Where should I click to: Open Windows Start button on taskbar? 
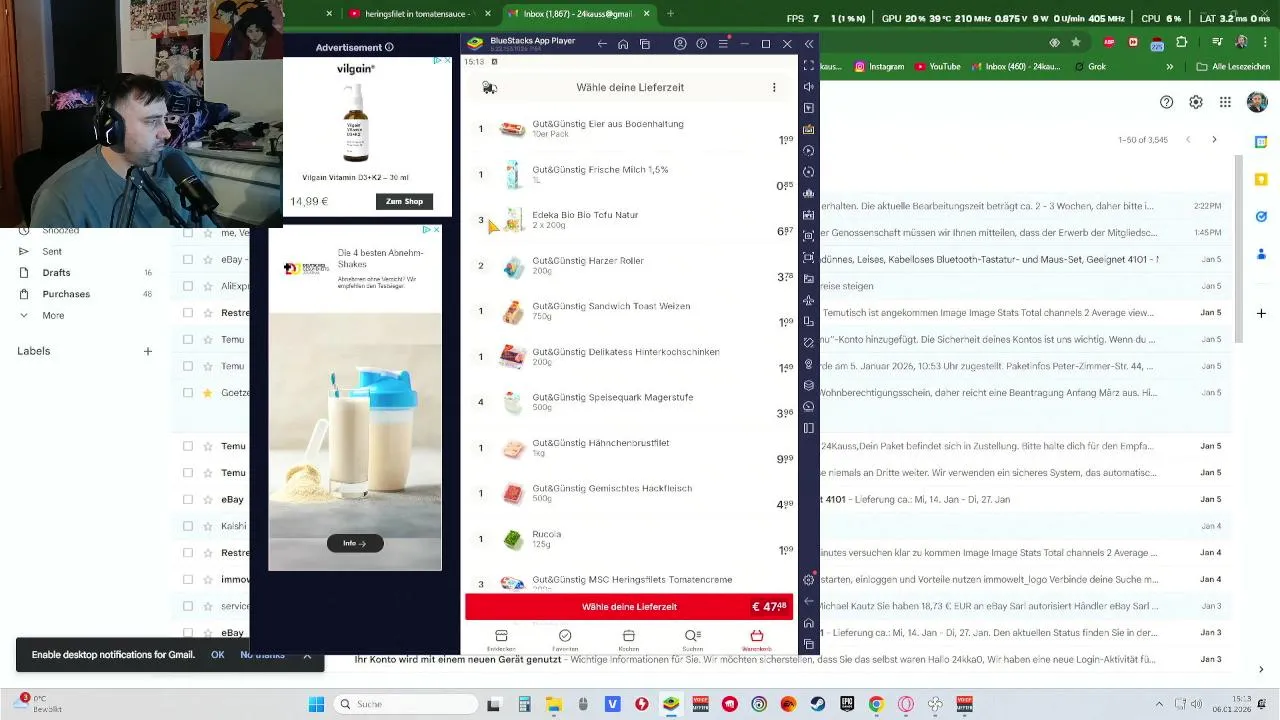click(x=316, y=704)
